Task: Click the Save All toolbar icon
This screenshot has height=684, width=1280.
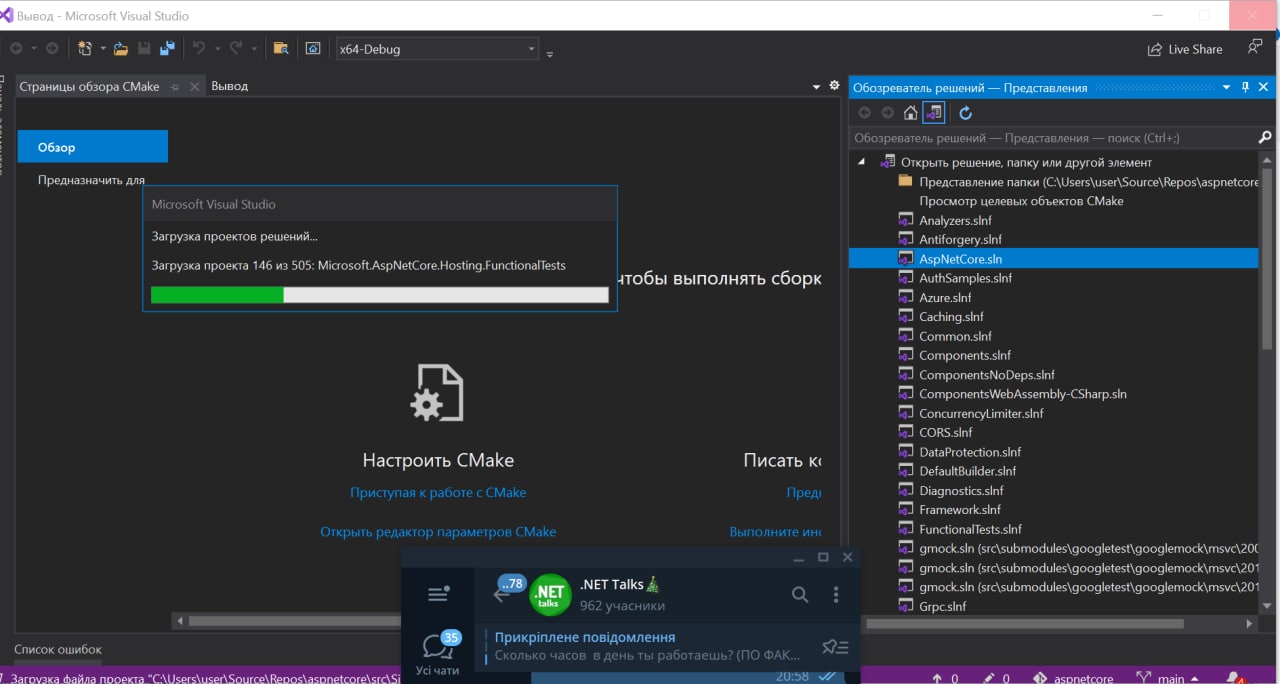Action: coord(167,48)
